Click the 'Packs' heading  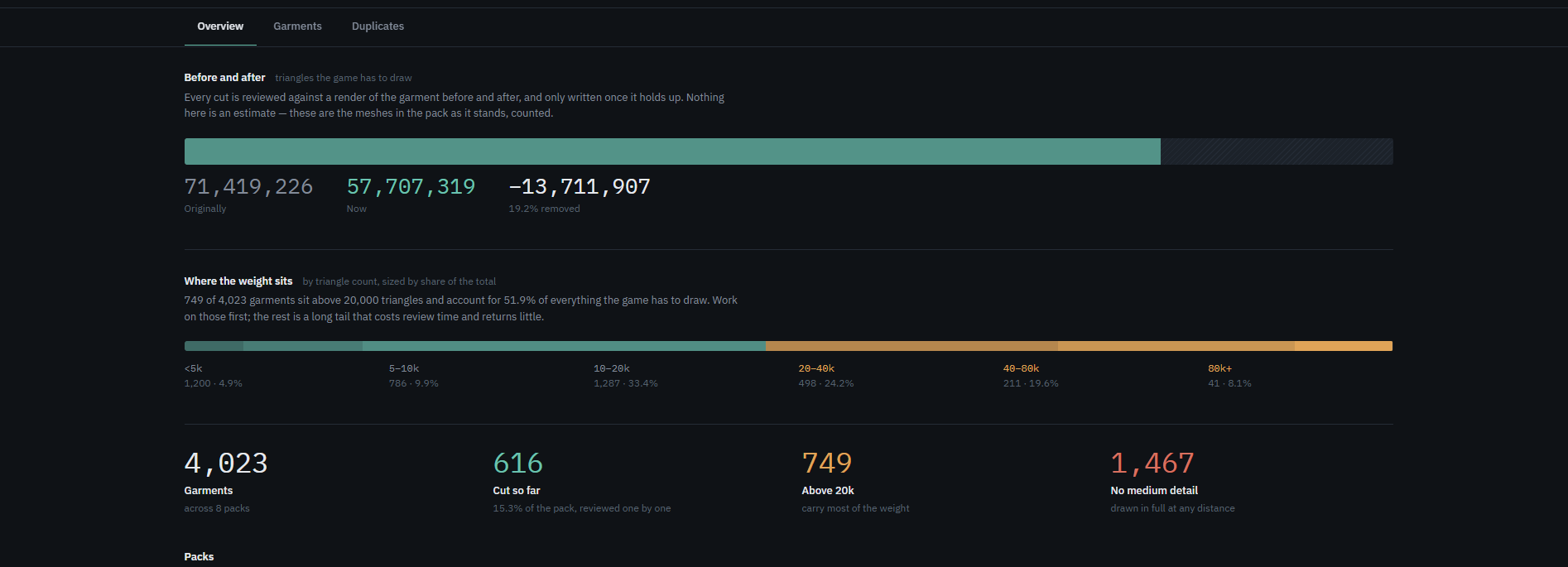pos(199,557)
